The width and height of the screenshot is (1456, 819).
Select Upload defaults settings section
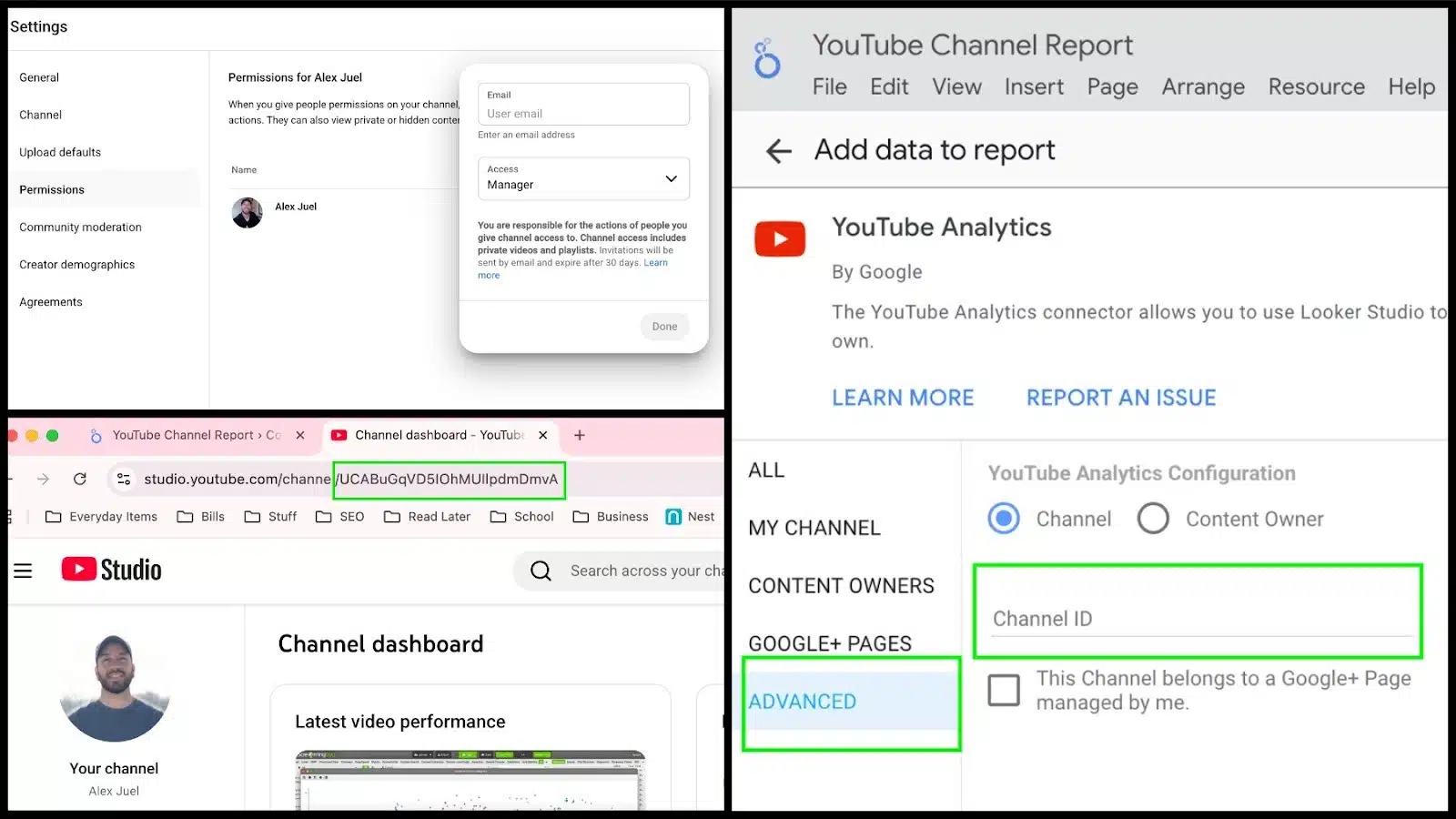[x=60, y=152]
